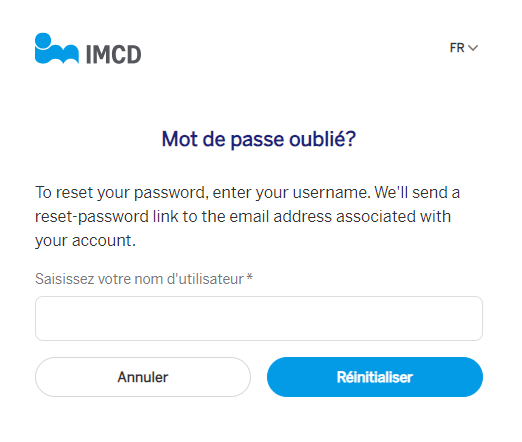Place cursor in empty username textbox
This screenshot has height=442, width=522.
pos(259,318)
